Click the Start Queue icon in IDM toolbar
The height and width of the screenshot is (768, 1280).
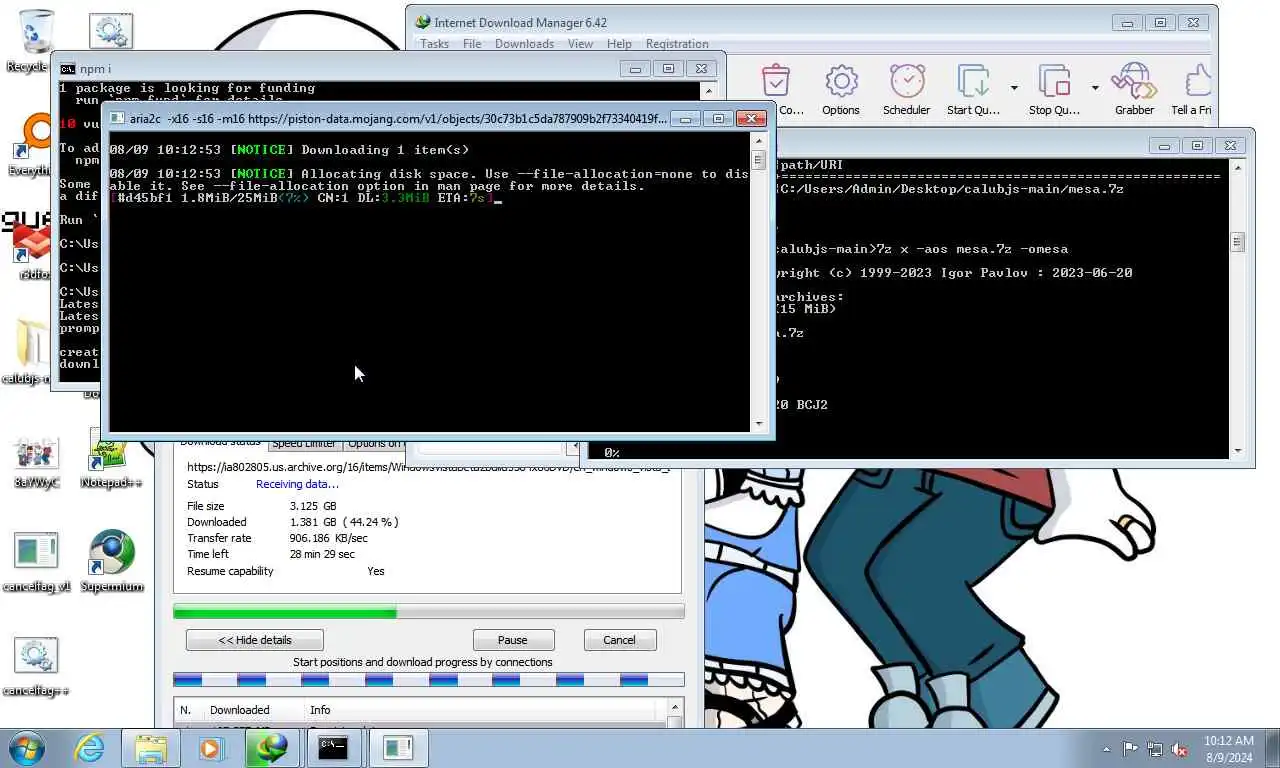point(973,90)
